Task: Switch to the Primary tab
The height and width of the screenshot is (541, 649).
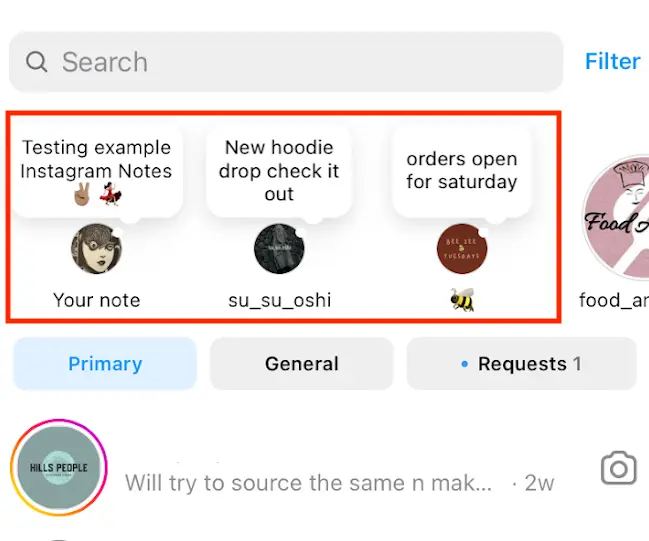Action: pos(105,364)
